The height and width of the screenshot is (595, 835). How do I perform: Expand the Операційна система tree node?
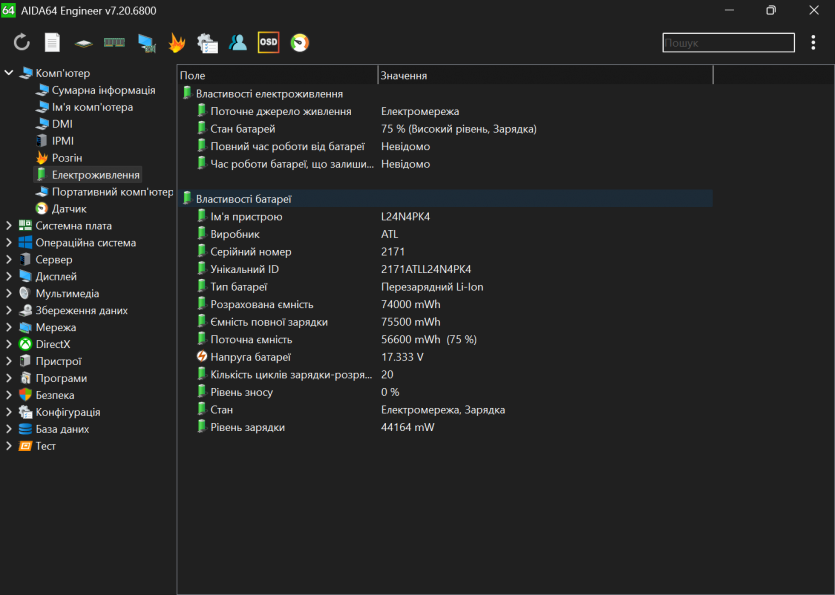pos(9,243)
